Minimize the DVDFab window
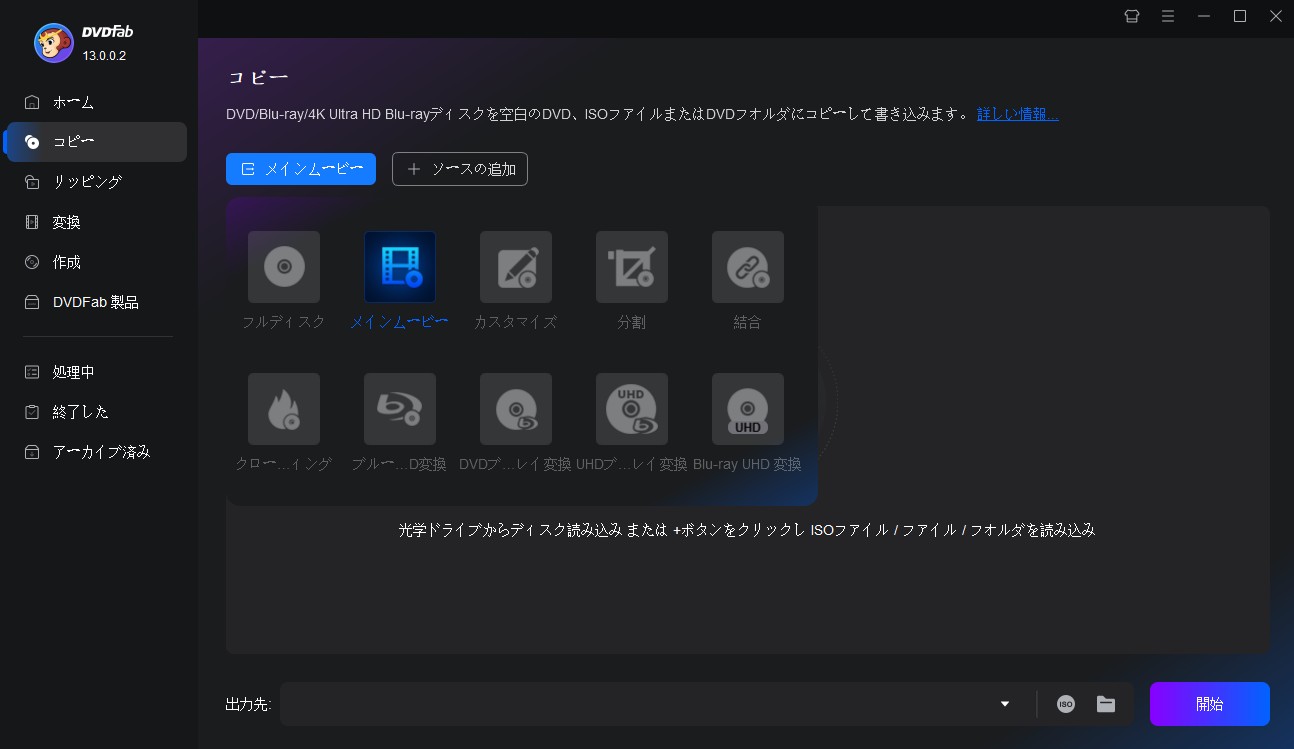 coord(1204,16)
